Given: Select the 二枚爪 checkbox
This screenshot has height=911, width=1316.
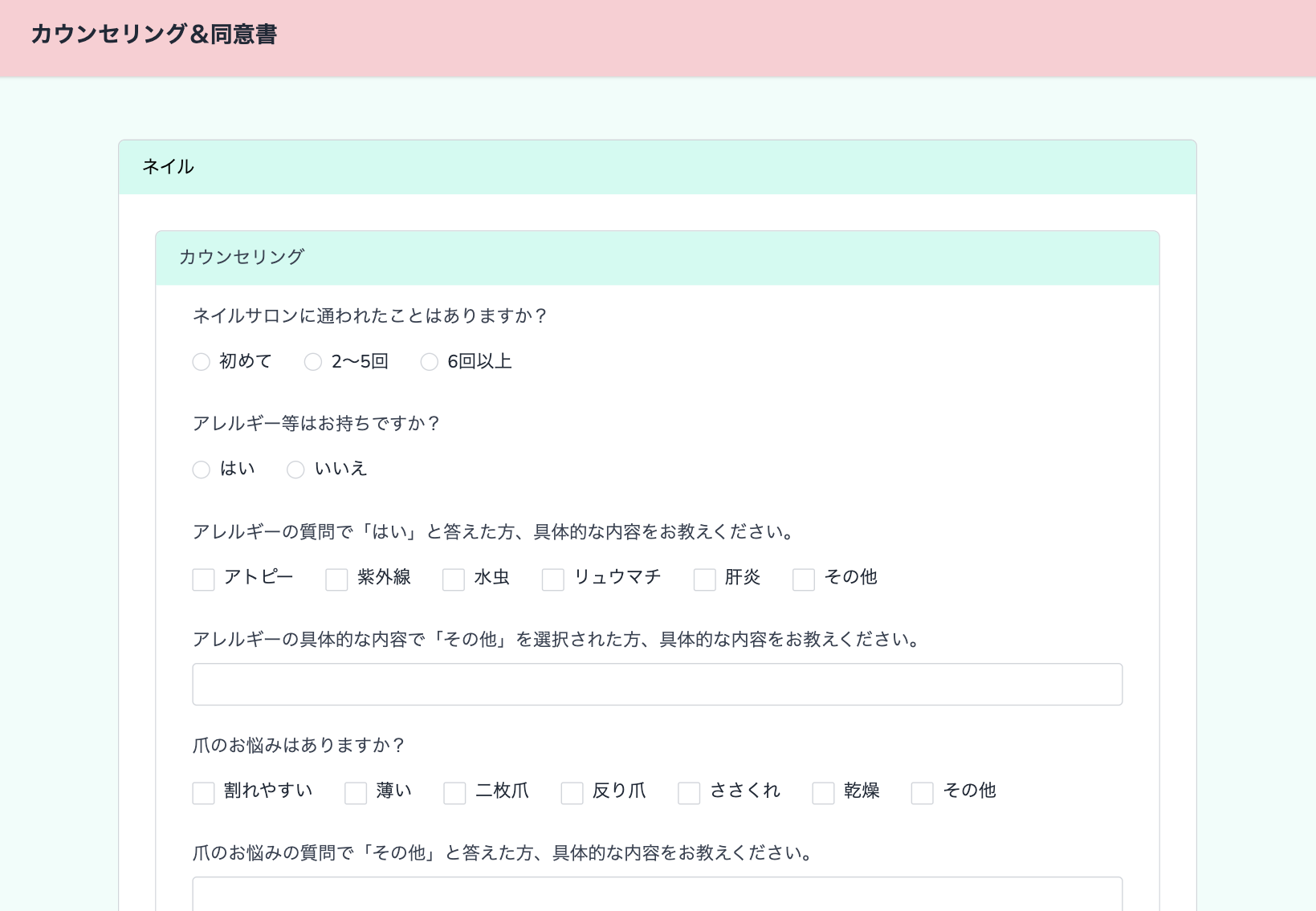Looking at the screenshot, I should tap(454, 793).
